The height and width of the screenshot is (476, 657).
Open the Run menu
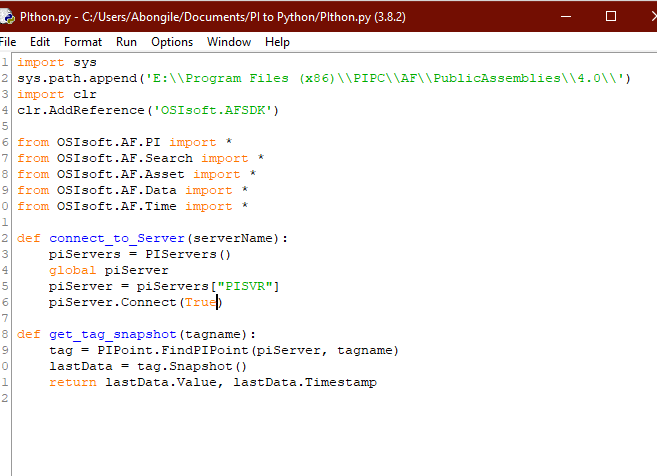coord(126,42)
